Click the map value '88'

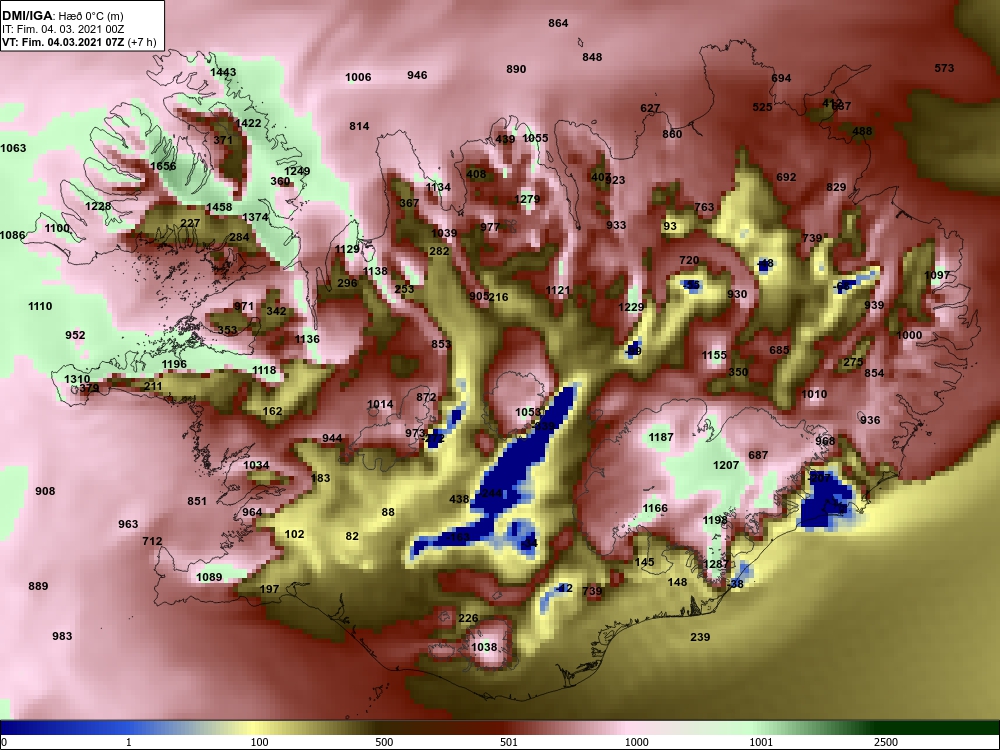[388, 511]
